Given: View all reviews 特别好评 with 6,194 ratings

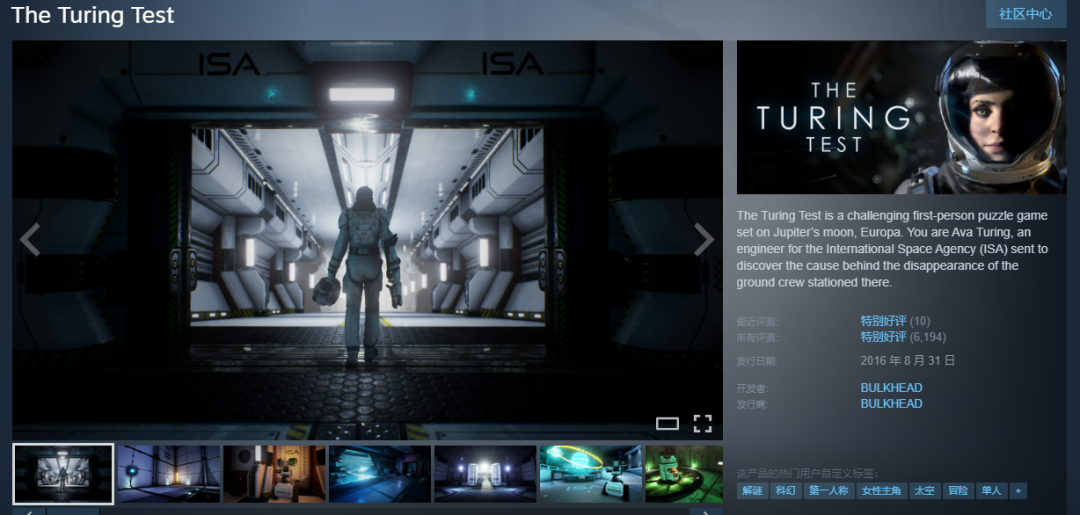Looking at the screenshot, I should (x=883, y=337).
